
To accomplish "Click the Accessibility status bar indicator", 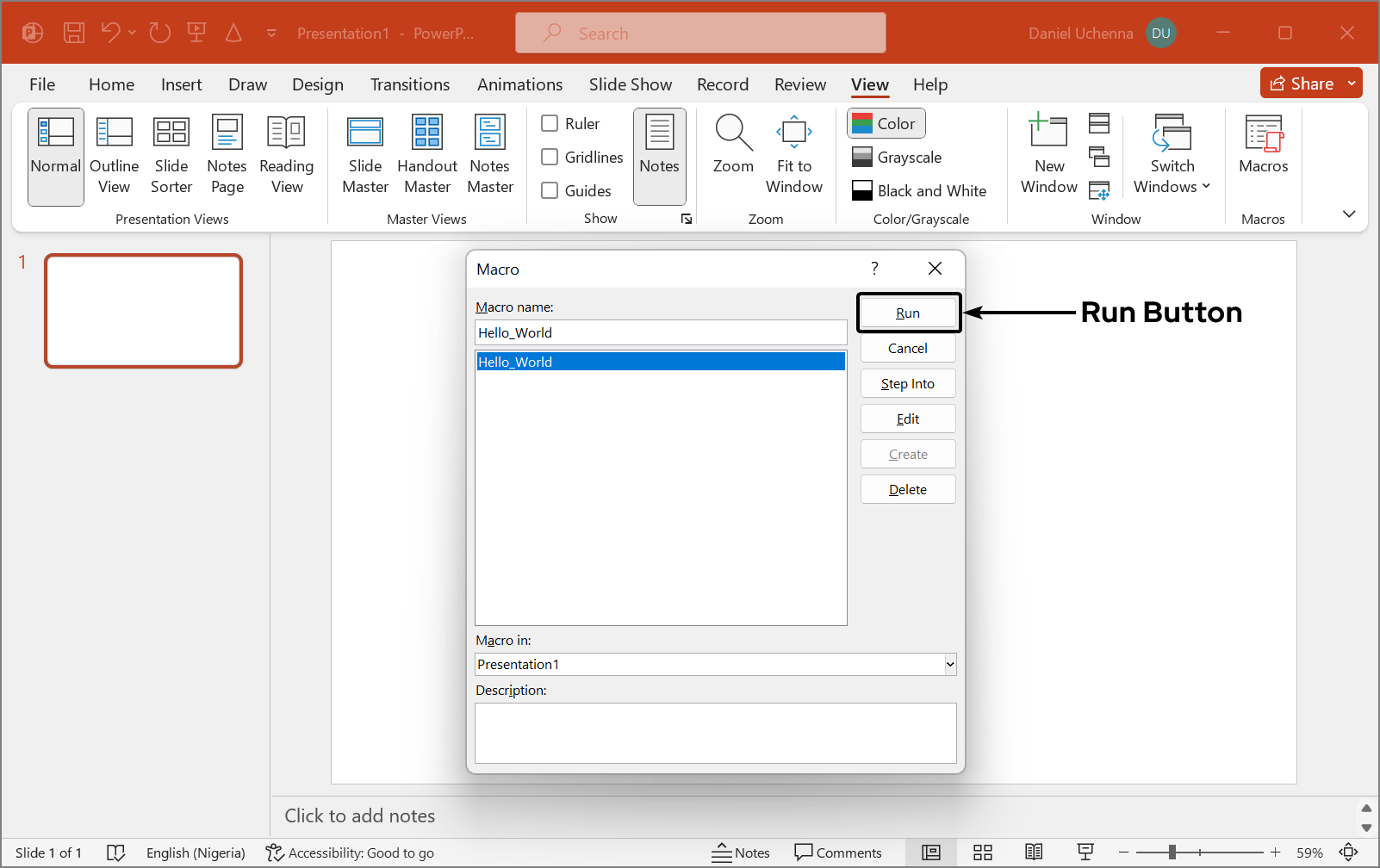I will (x=350, y=852).
